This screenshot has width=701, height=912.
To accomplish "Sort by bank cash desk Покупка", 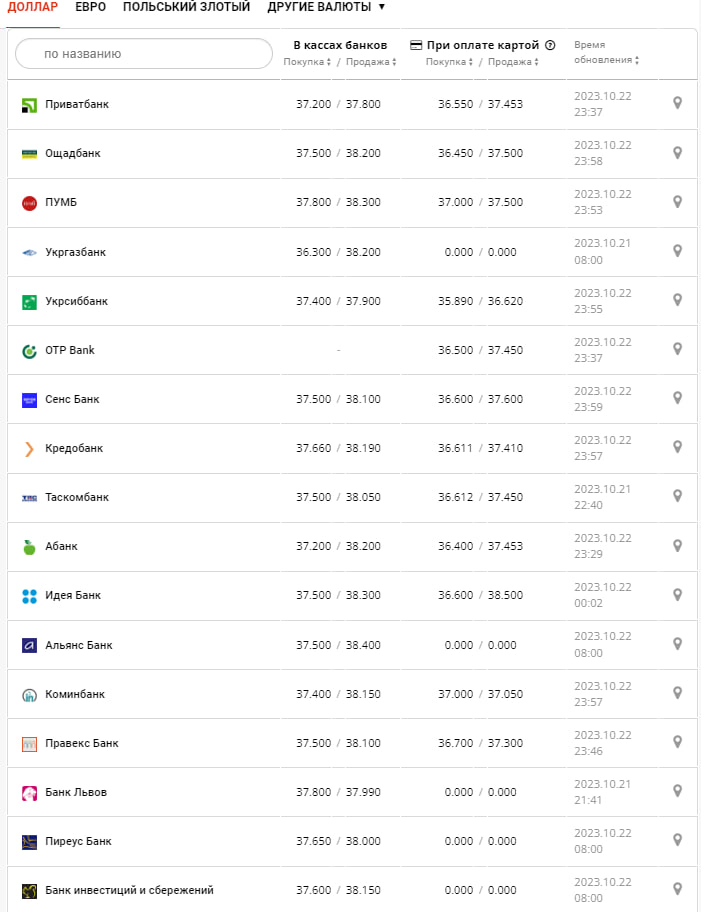I will tap(307, 62).
